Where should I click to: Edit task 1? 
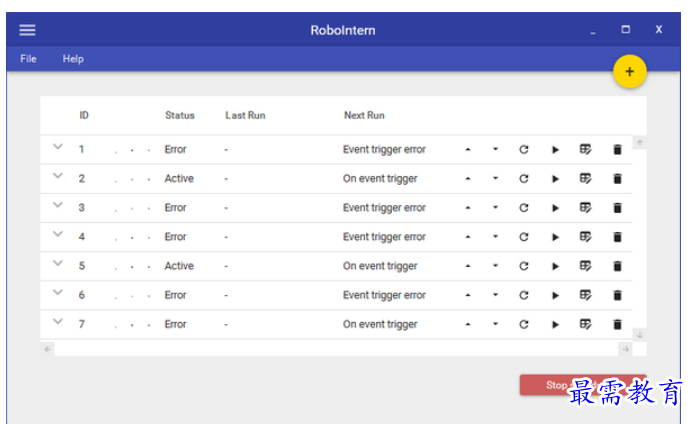coord(585,149)
